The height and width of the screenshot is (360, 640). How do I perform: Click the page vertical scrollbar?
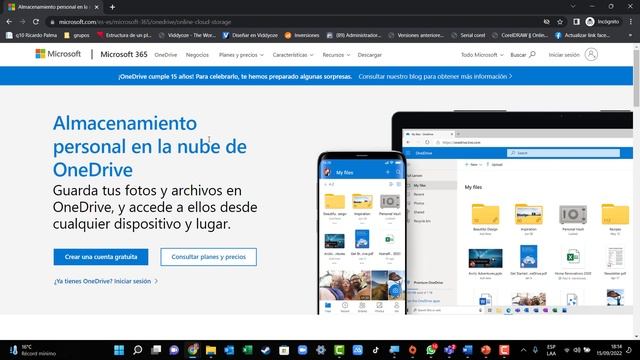pos(636,78)
